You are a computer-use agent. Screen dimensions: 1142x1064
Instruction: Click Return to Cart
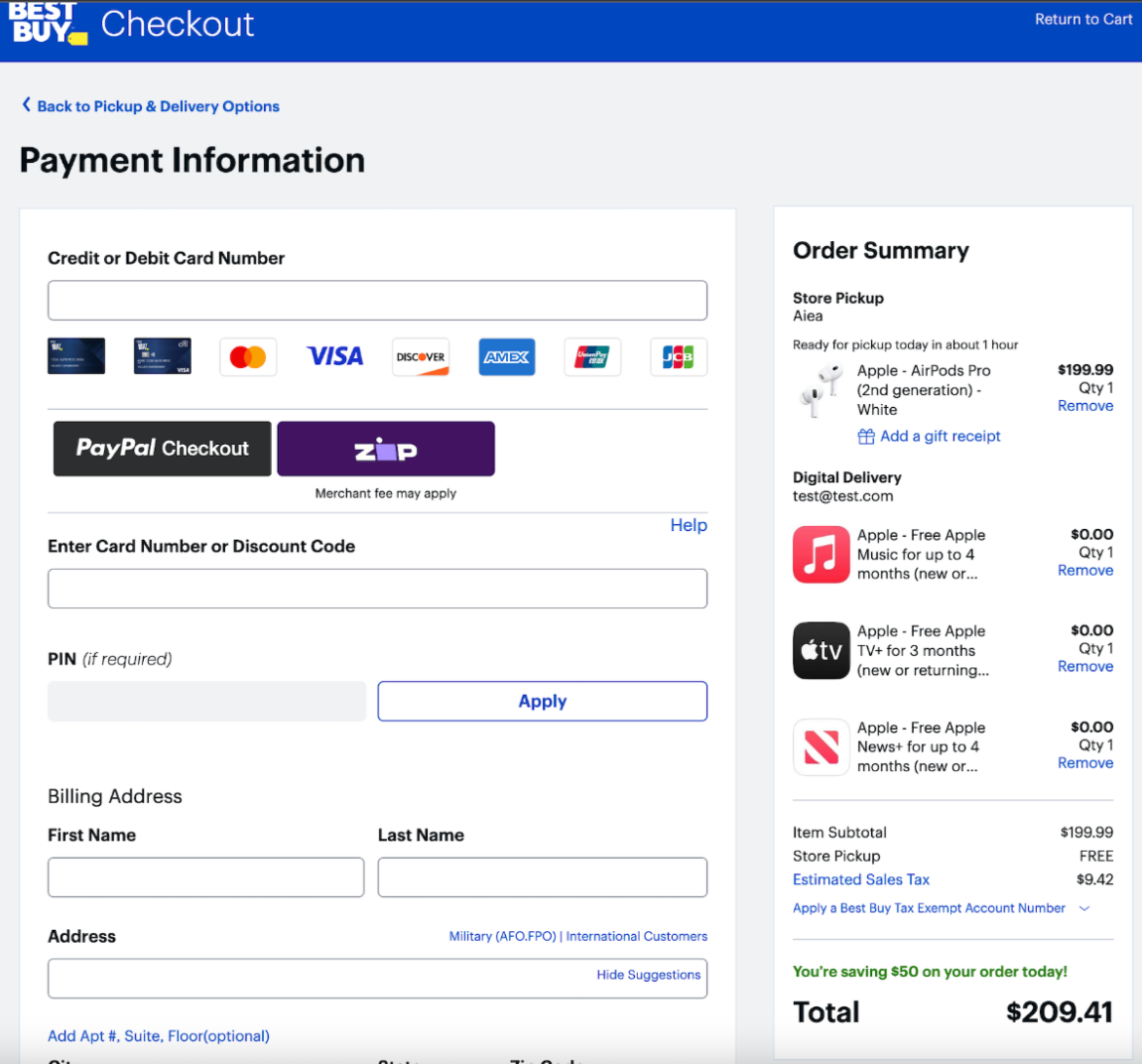pos(1082,19)
